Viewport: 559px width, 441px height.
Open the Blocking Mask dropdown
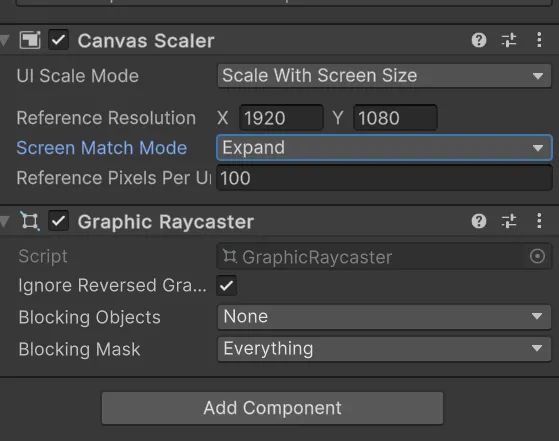point(384,349)
